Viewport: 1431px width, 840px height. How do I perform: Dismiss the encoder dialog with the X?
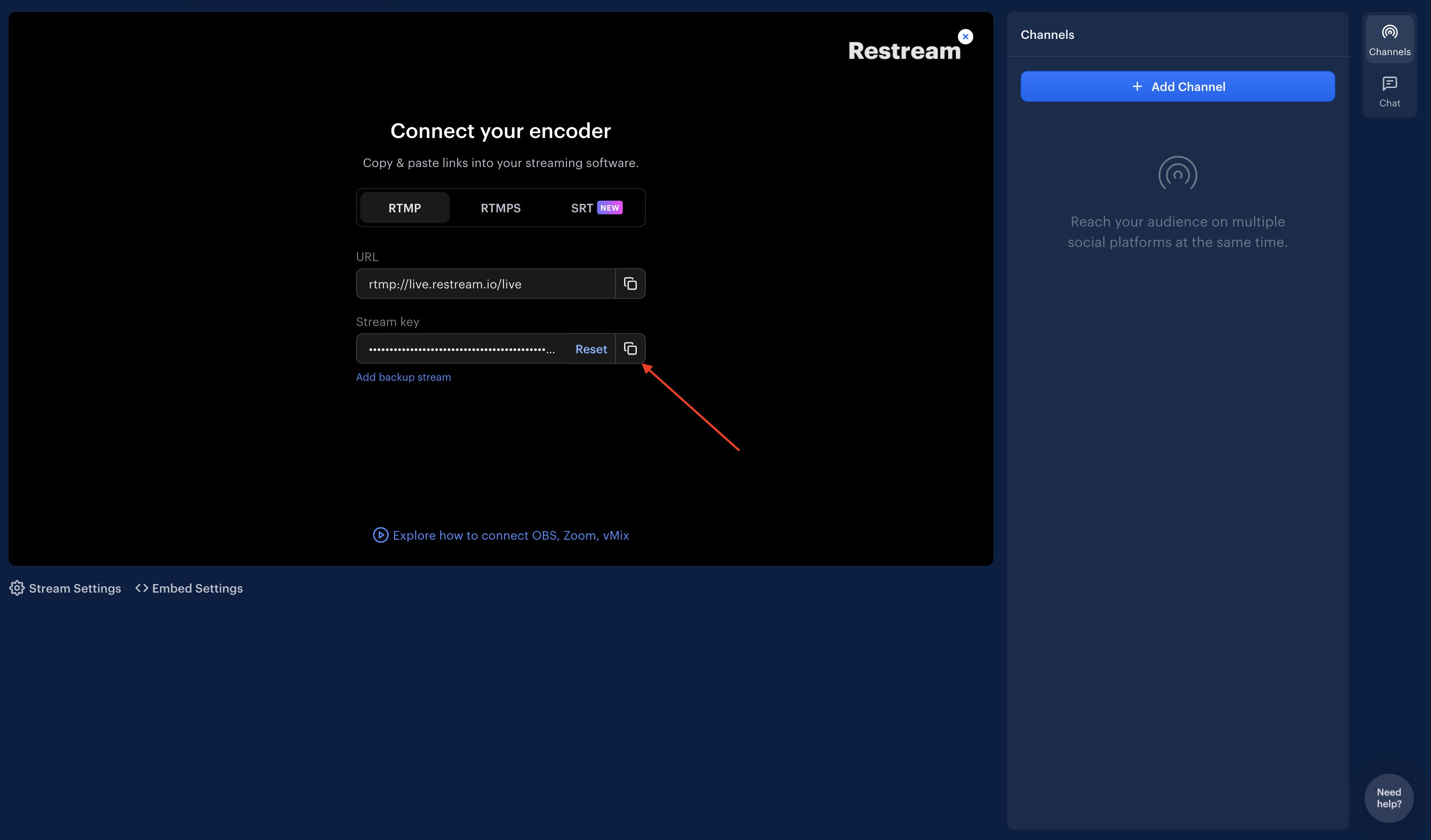coord(966,36)
